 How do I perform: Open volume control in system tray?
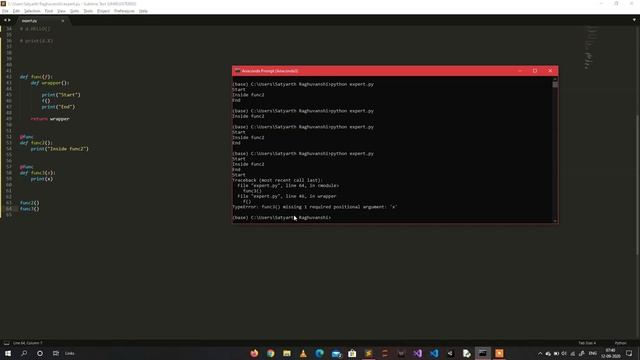coord(564,353)
